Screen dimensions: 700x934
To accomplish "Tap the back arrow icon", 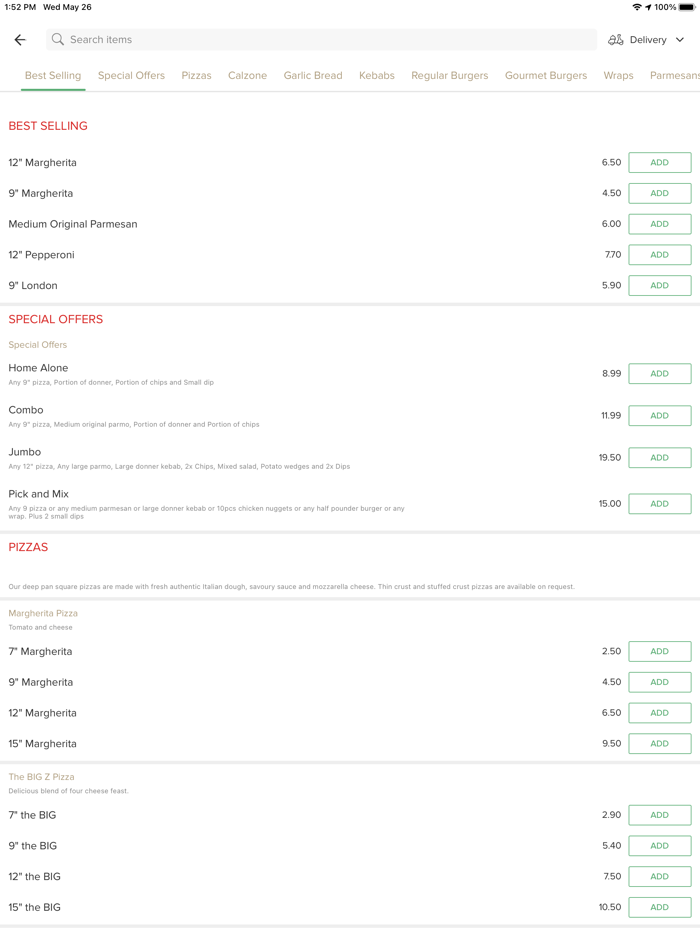I will tap(20, 40).
